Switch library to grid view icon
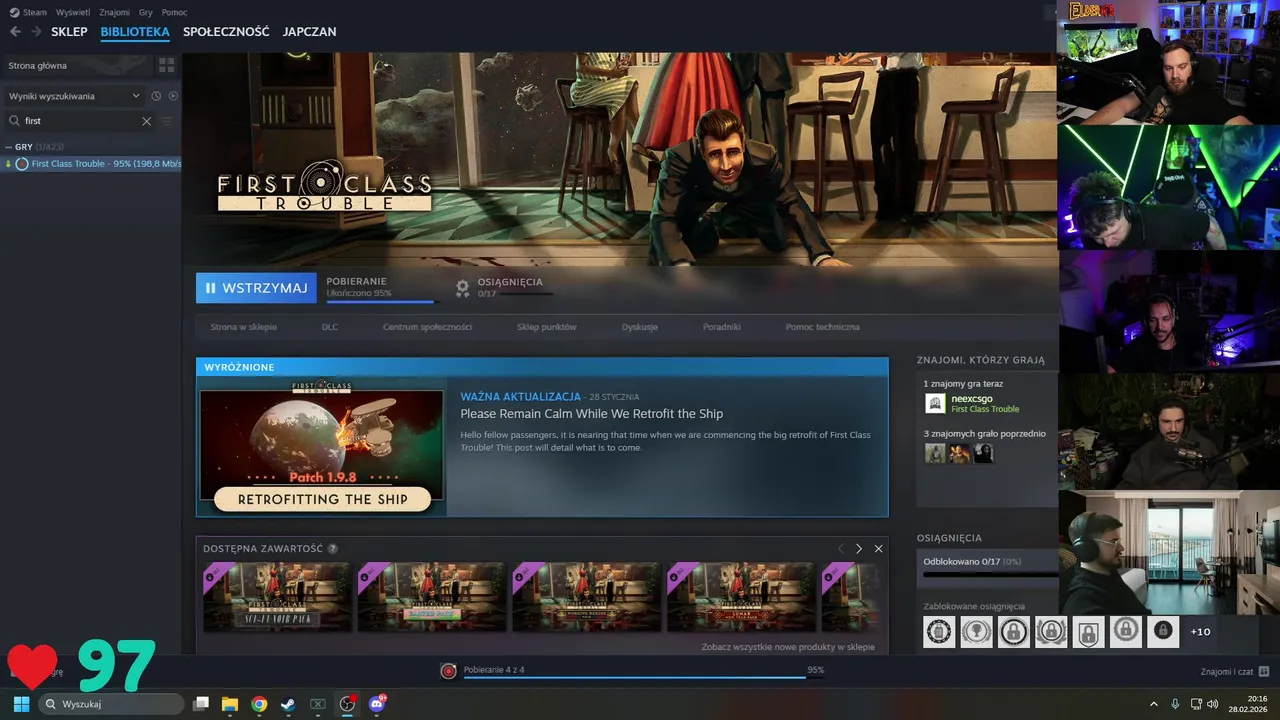The image size is (1280, 720). (166, 65)
